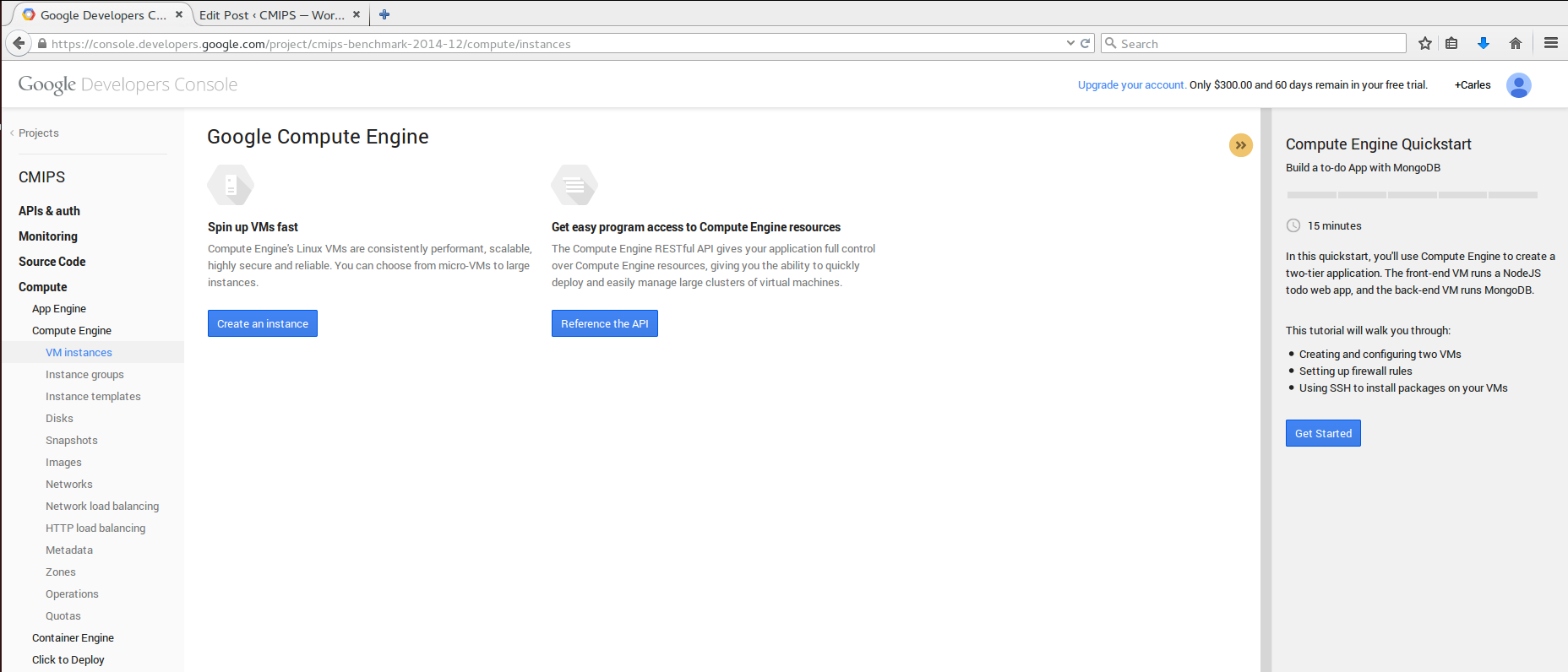1568x672 pixels.
Task: Click the API access hexagon document icon
Action: pyautogui.click(x=574, y=185)
